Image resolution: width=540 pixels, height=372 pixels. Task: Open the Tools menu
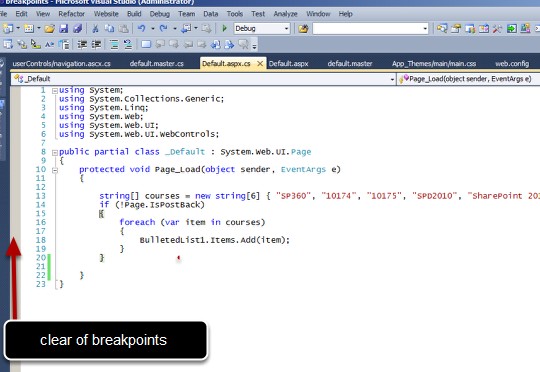click(235, 14)
